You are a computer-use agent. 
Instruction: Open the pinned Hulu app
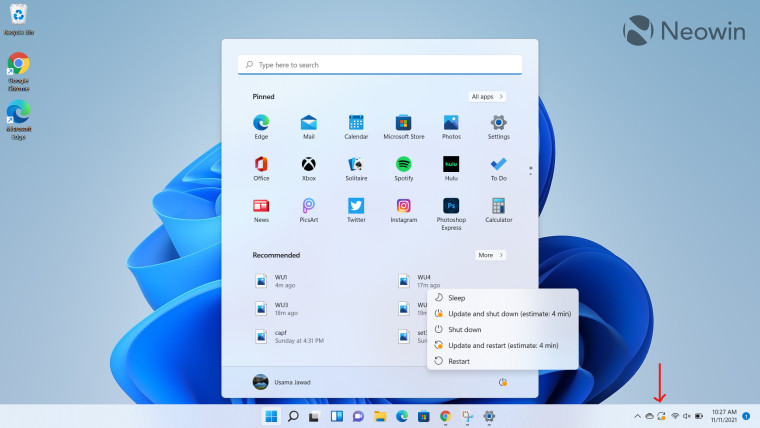point(451,164)
